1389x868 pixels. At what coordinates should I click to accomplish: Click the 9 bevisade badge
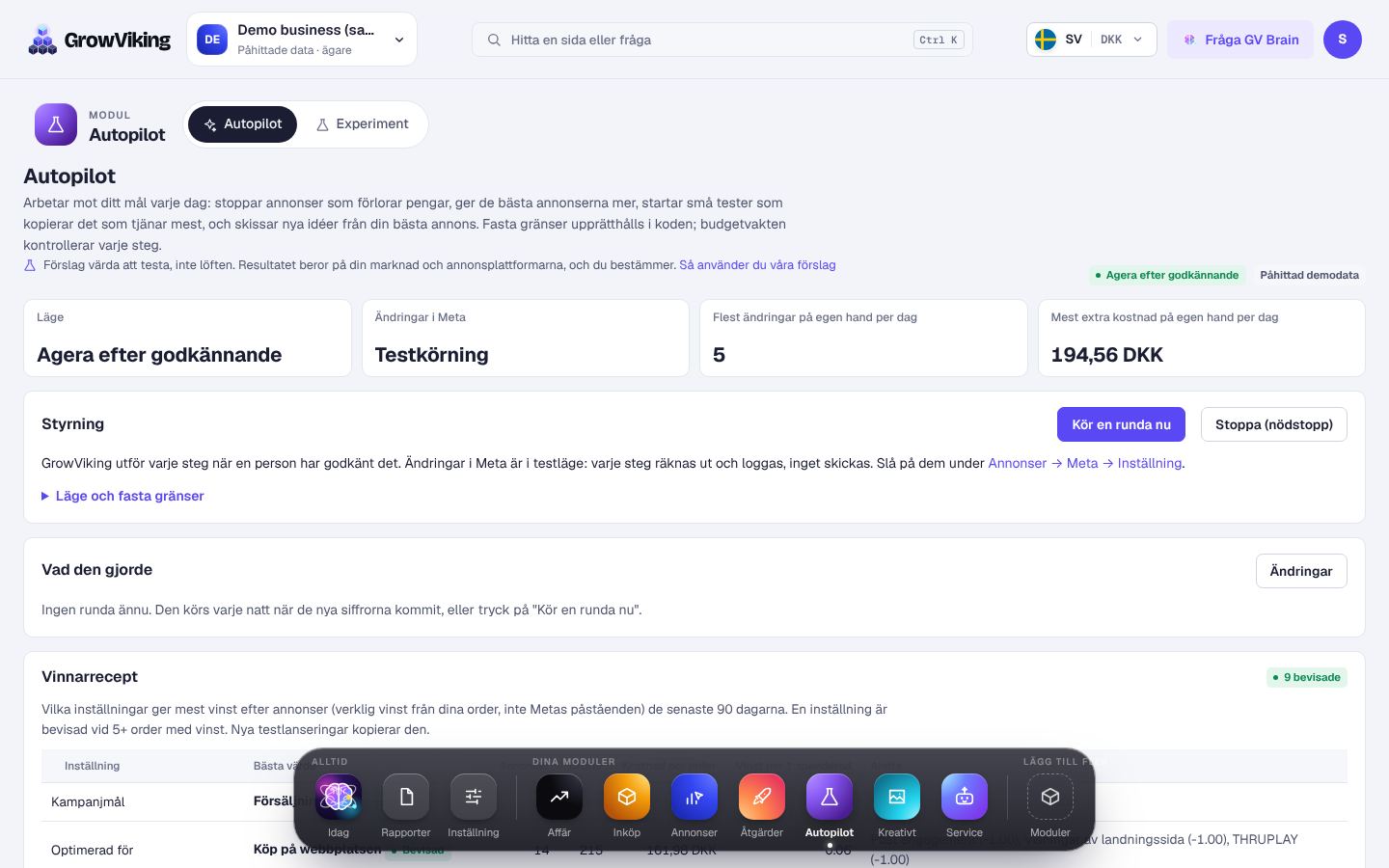[1307, 677]
